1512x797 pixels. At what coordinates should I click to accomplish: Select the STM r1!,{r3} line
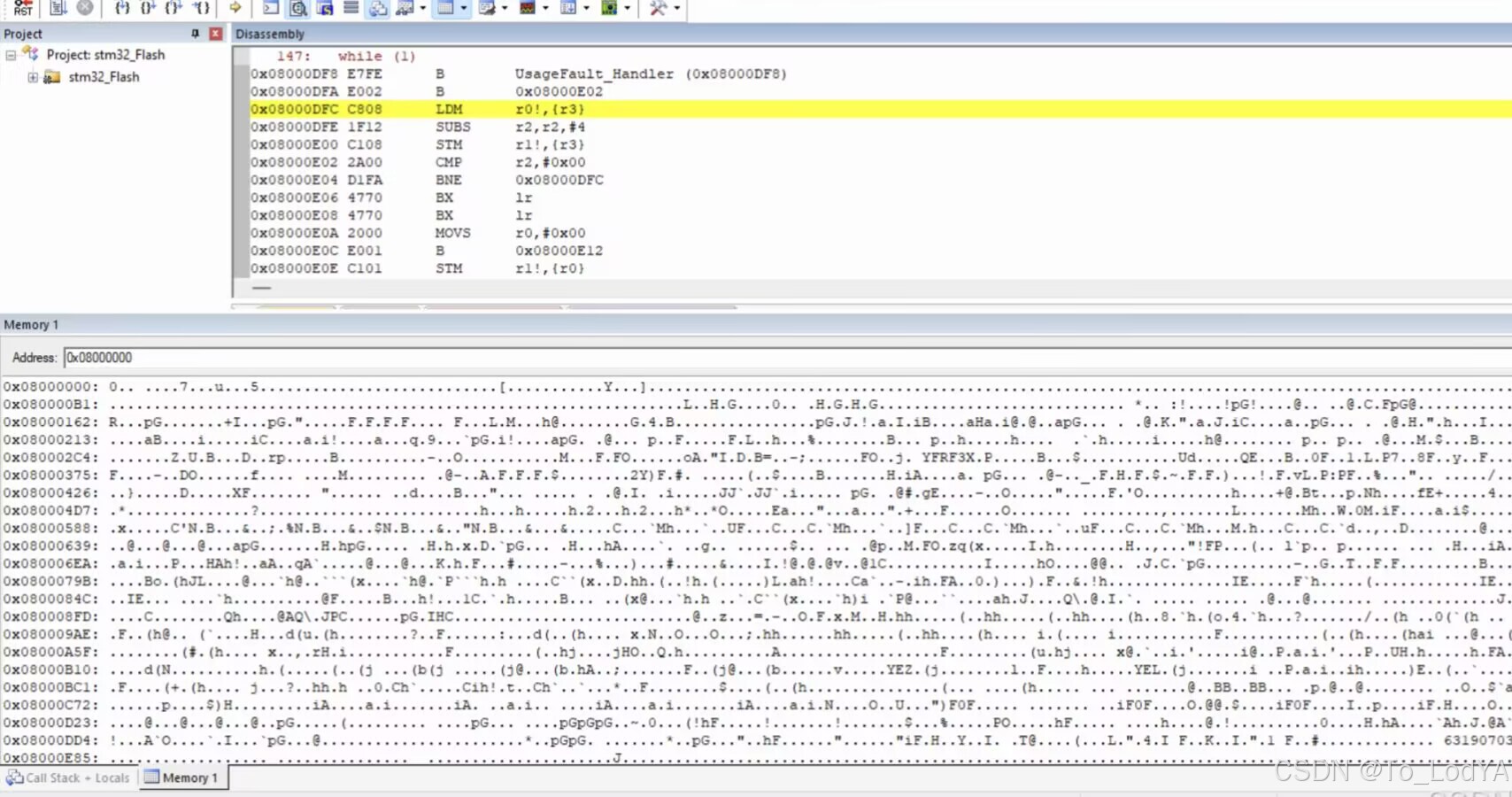pyautogui.click(x=880, y=144)
